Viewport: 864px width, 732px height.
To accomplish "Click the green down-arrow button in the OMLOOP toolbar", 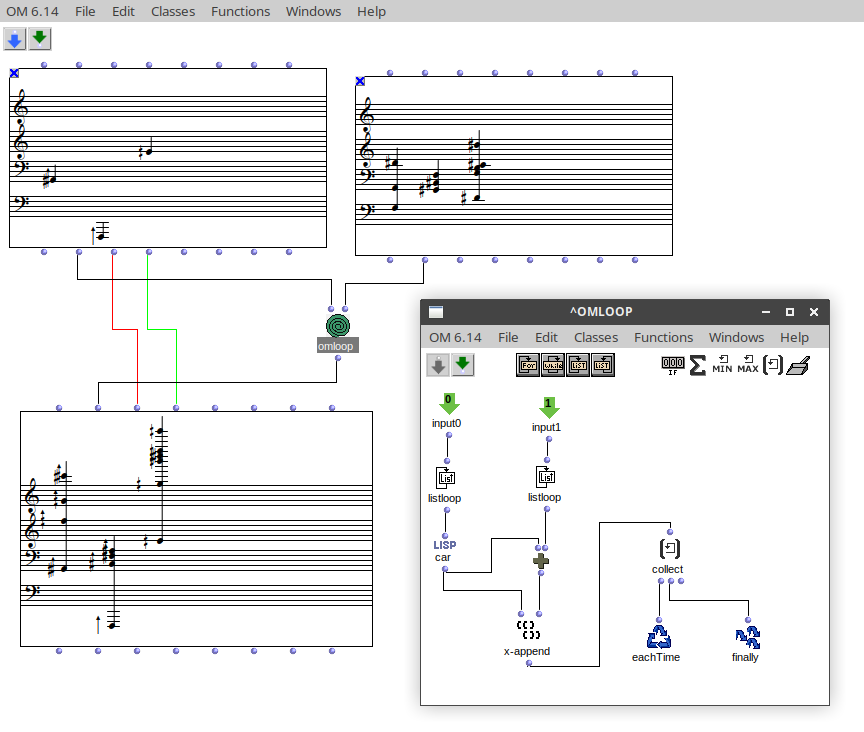I will (x=463, y=365).
